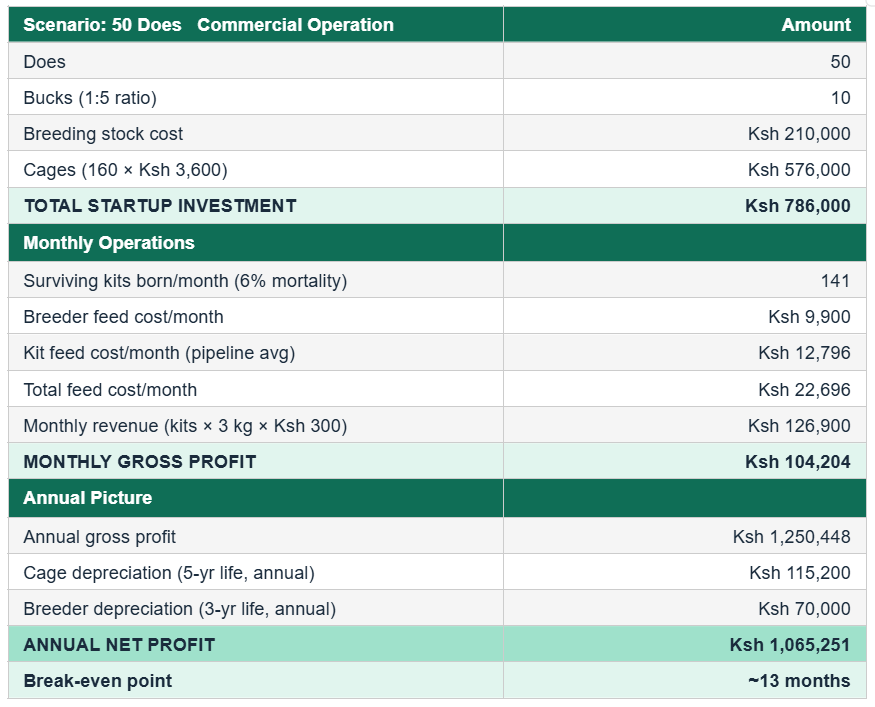Viewport: 875px width, 707px height.
Task: Select the 'Ksh 786,000' total amount
Action: click(797, 206)
